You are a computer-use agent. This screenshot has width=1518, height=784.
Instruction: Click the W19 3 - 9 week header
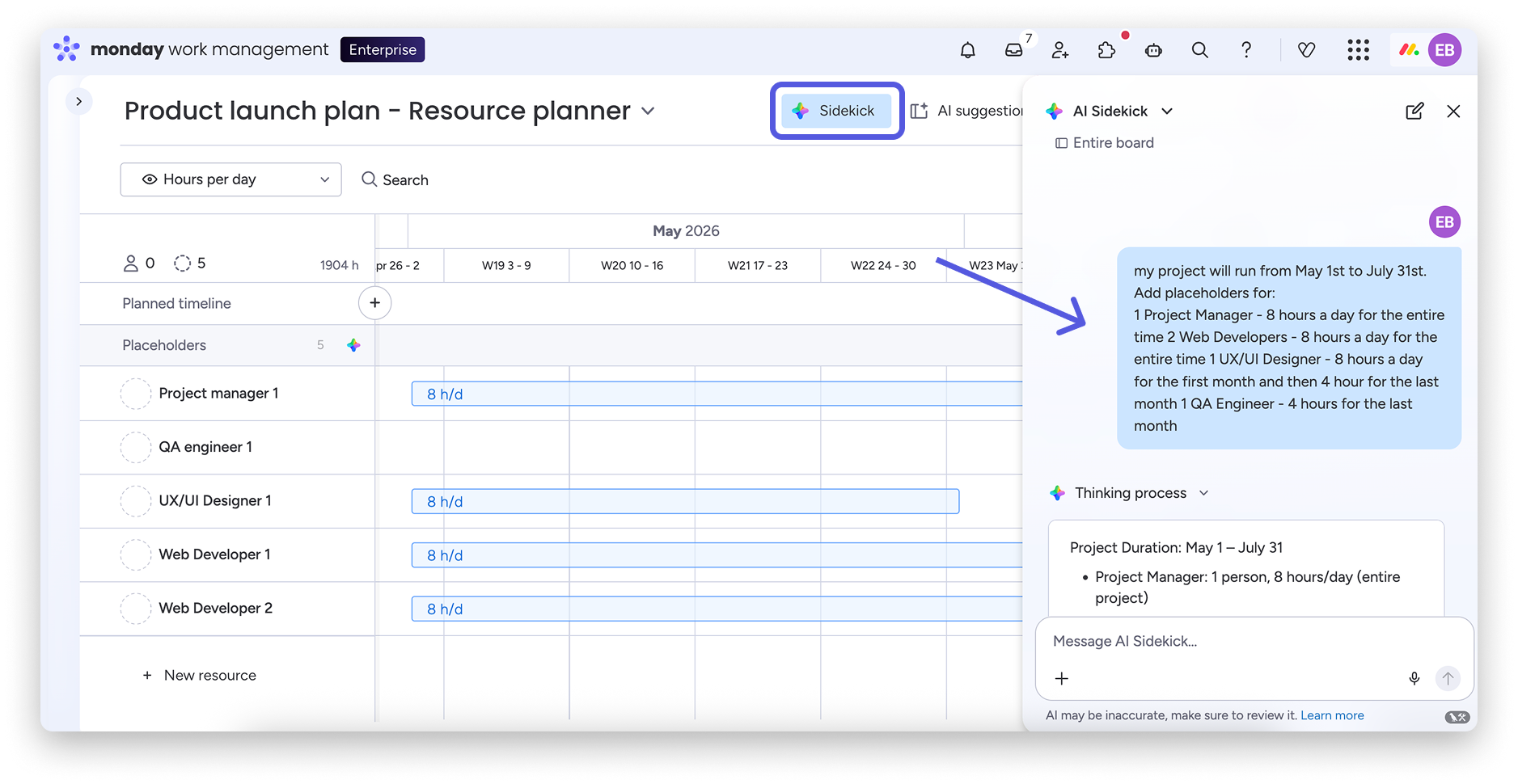506,265
